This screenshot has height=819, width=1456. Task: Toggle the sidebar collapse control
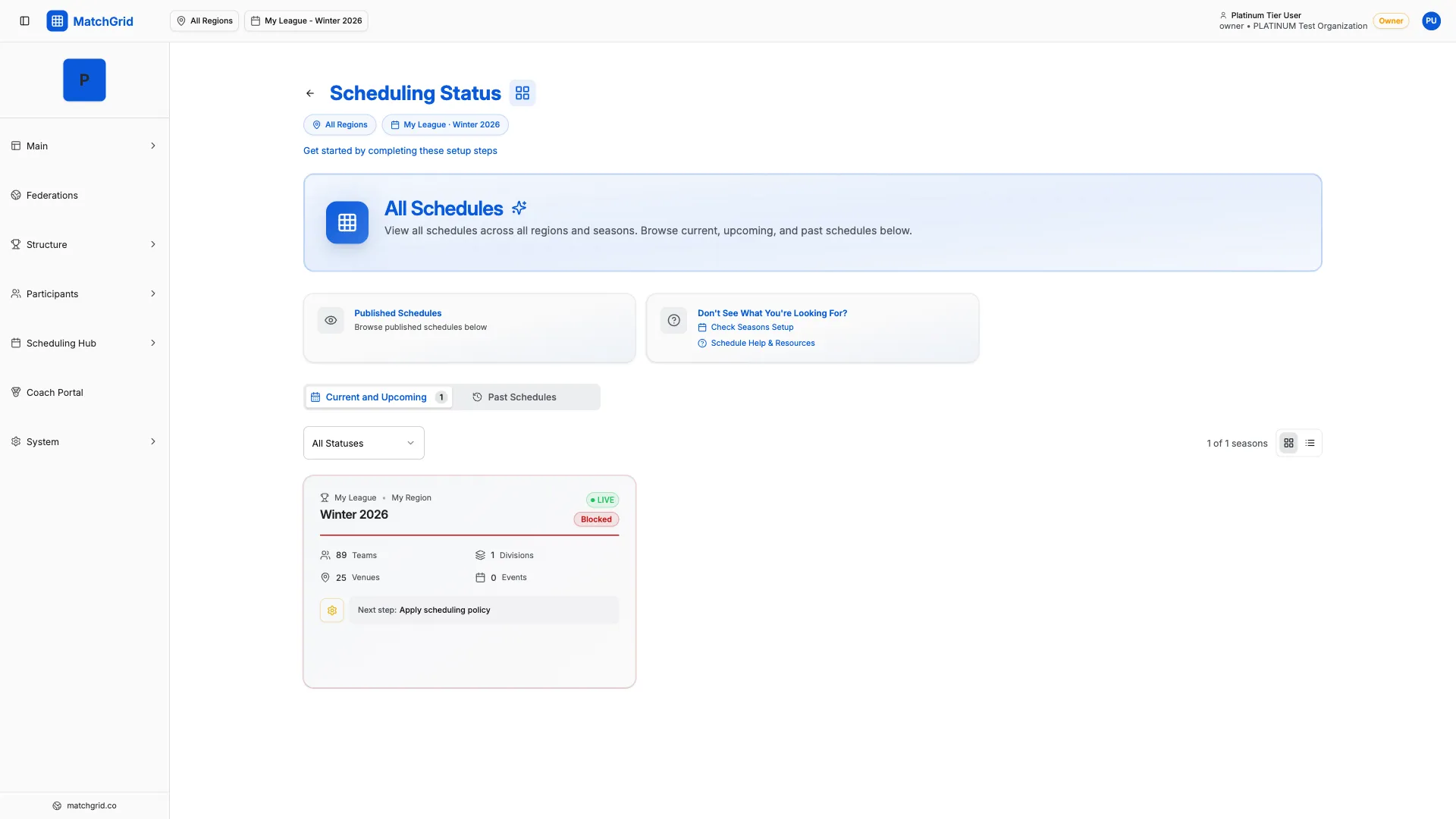pos(25,20)
